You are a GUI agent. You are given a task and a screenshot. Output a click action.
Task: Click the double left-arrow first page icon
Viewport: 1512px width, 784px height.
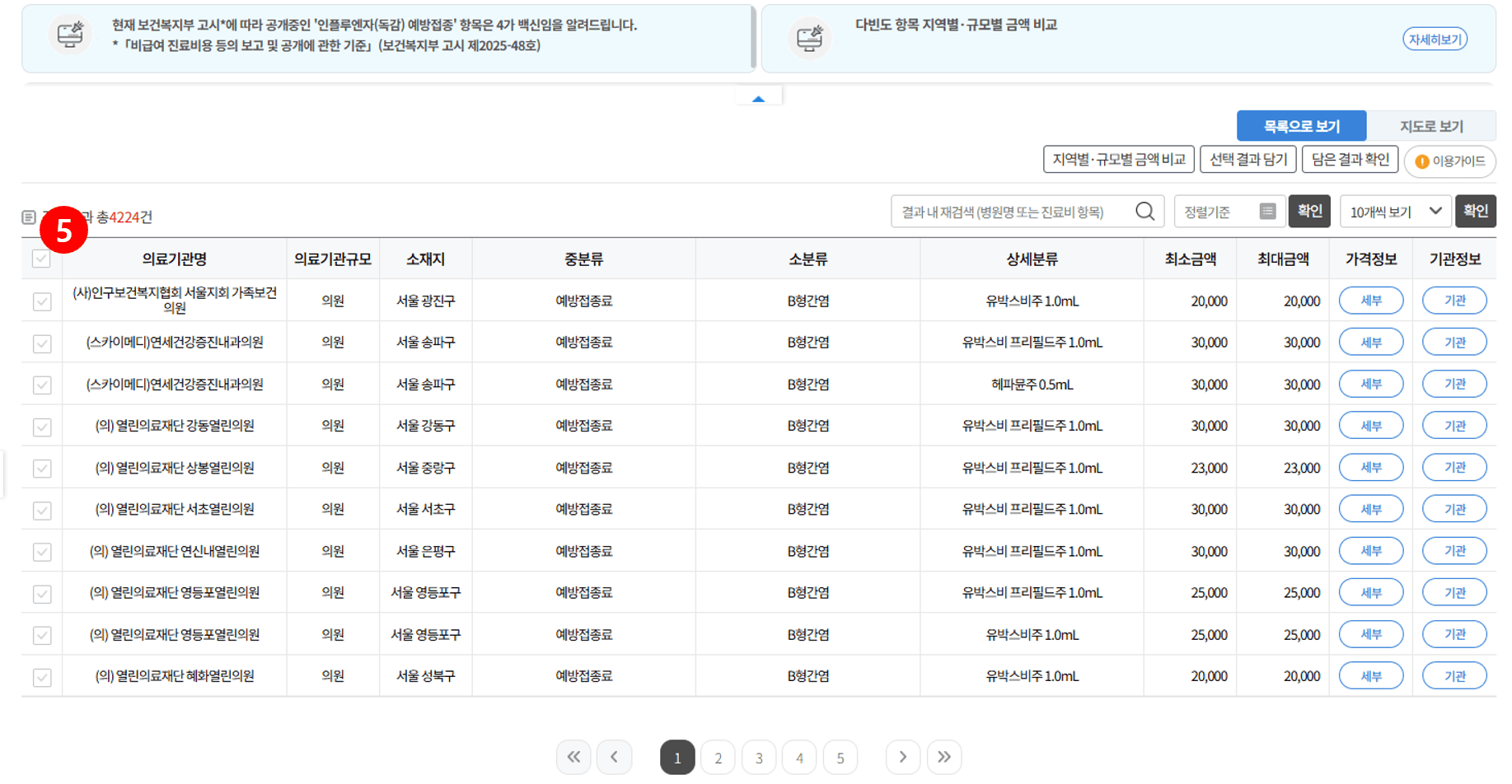573,757
